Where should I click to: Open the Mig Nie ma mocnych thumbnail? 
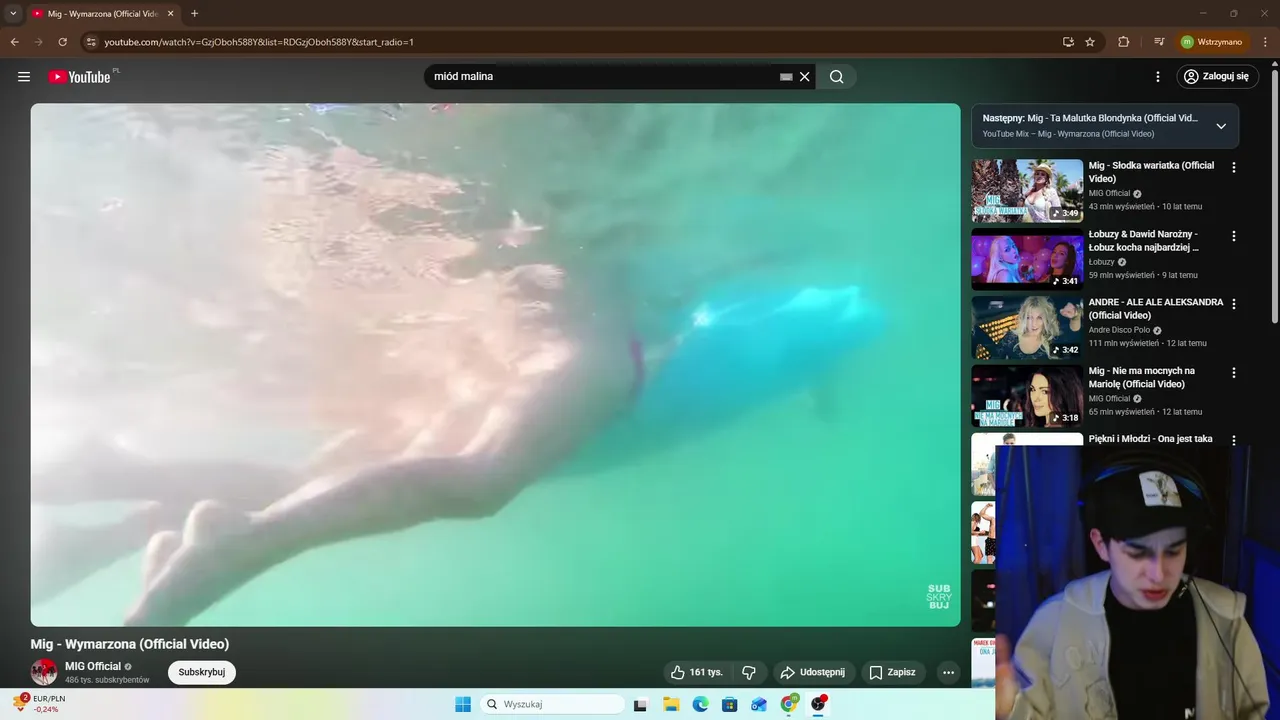1027,396
